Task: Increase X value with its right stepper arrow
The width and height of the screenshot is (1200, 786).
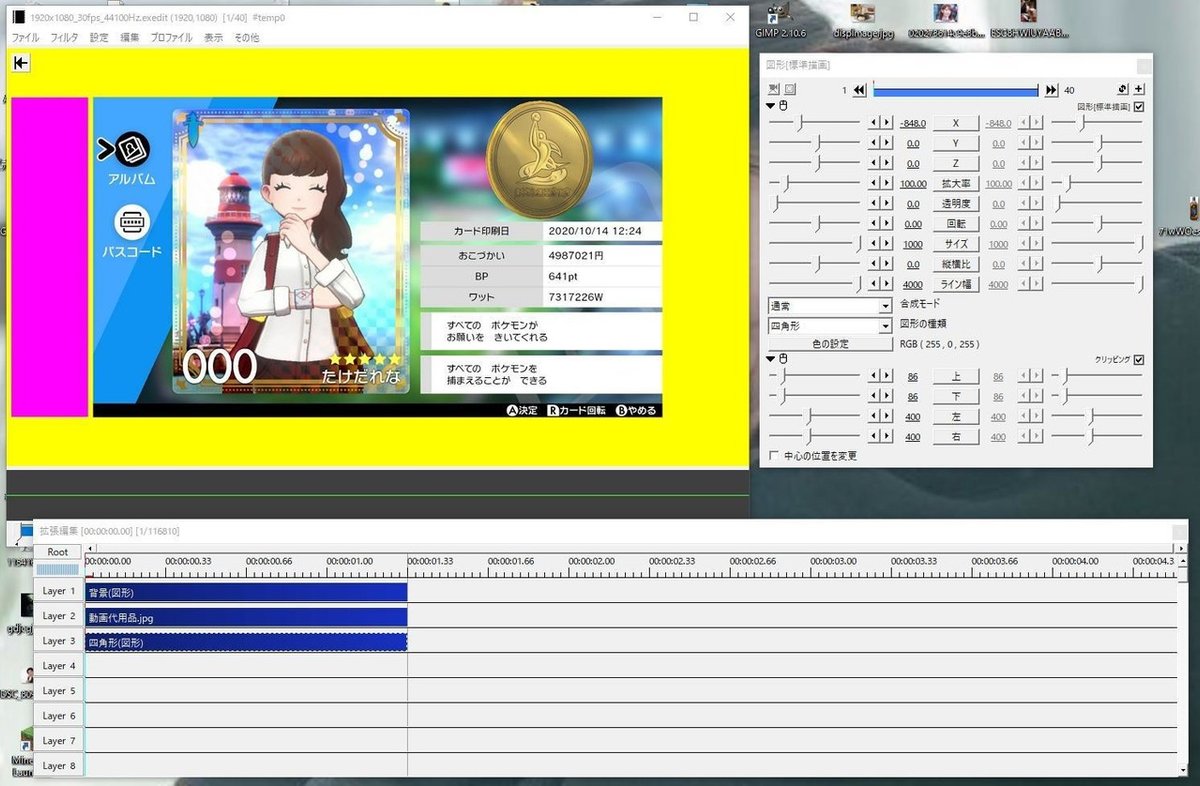Action: [886, 123]
